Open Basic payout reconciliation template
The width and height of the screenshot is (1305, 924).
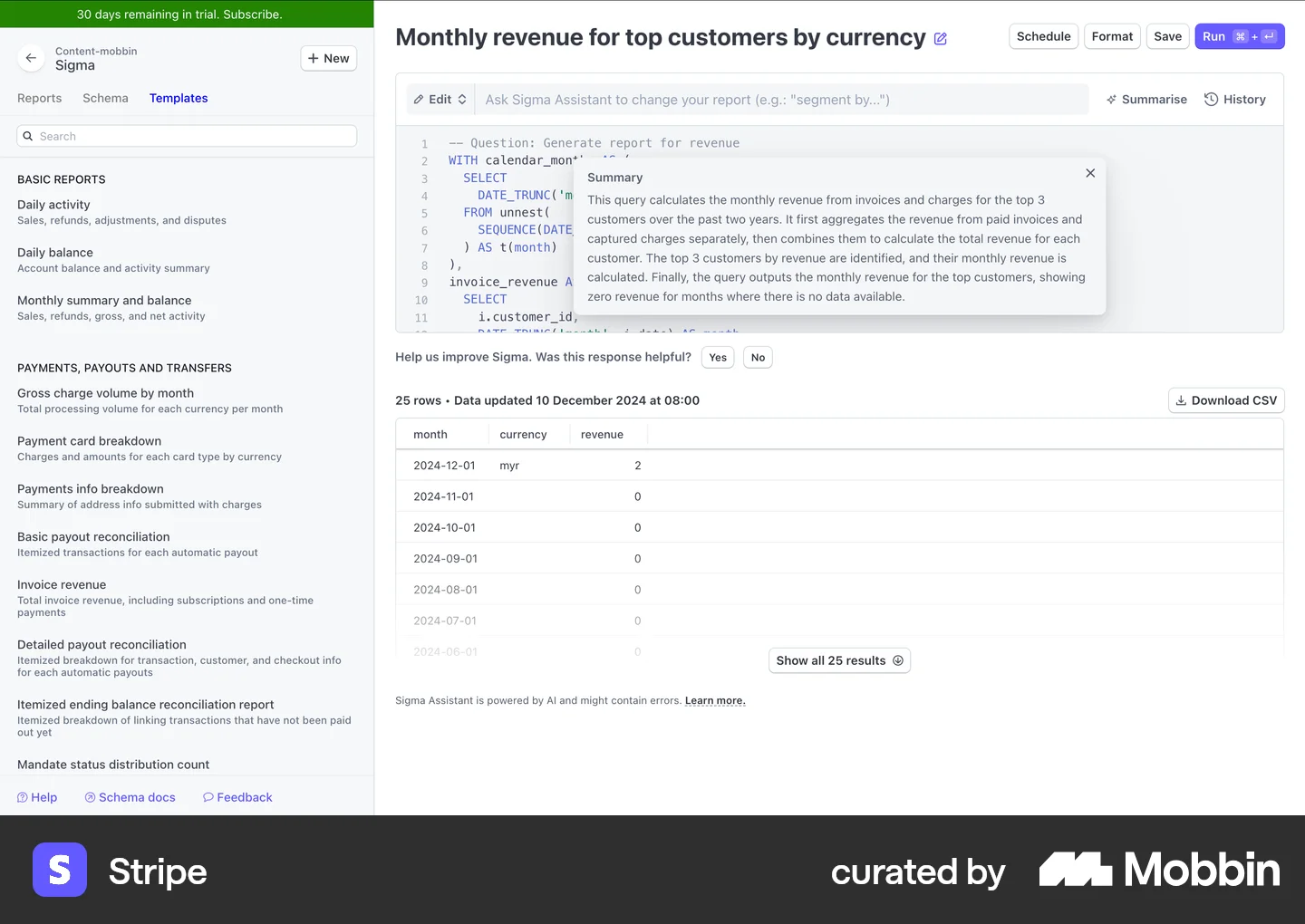click(138, 544)
